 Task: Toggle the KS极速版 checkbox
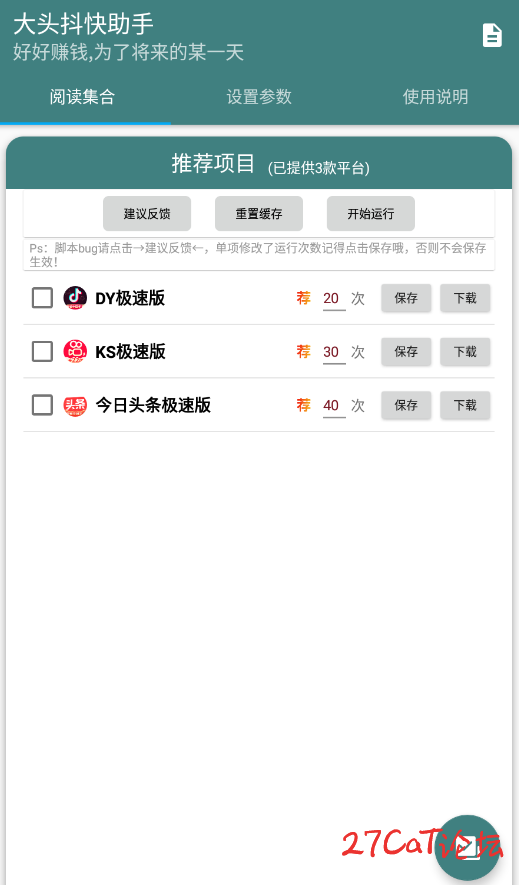[x=42, y=352]
